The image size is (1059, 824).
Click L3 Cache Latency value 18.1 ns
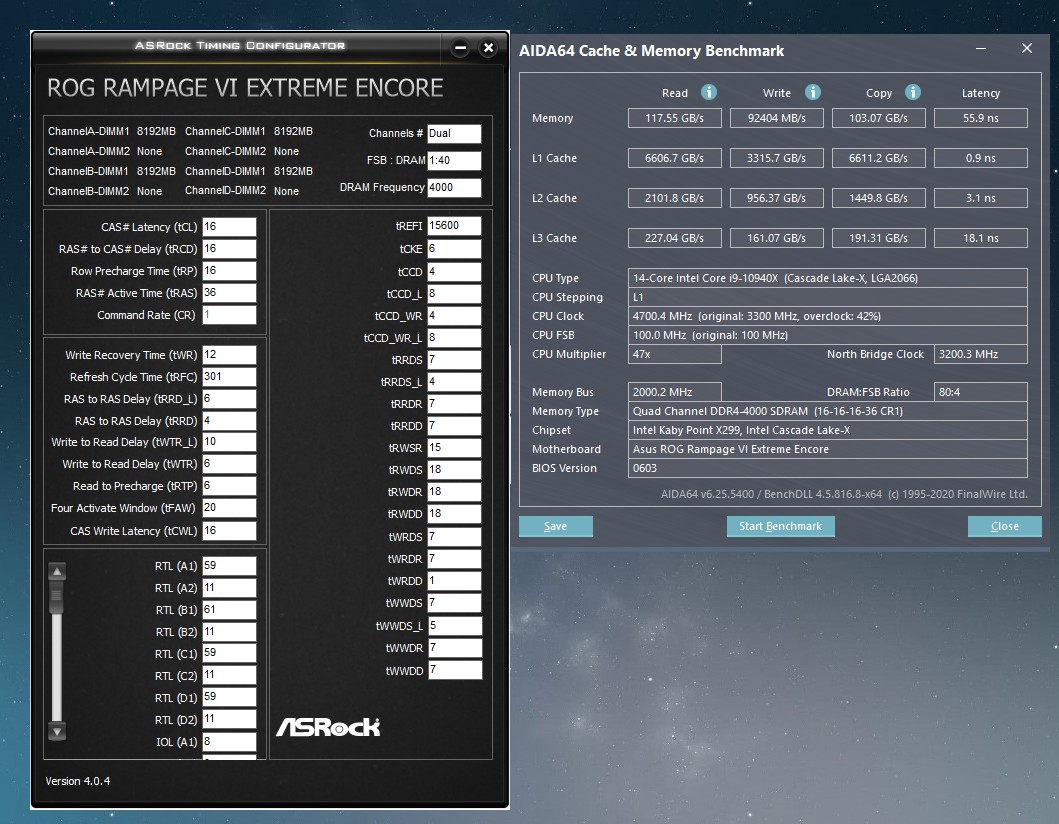click(981, 238)
